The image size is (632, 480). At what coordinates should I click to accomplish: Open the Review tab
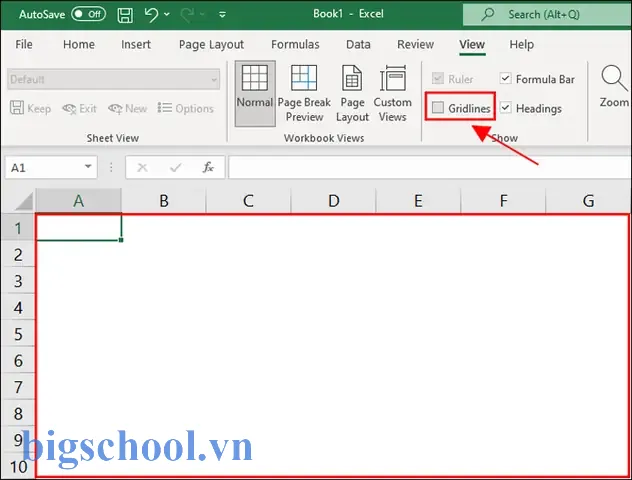click(x=415, y=44)
